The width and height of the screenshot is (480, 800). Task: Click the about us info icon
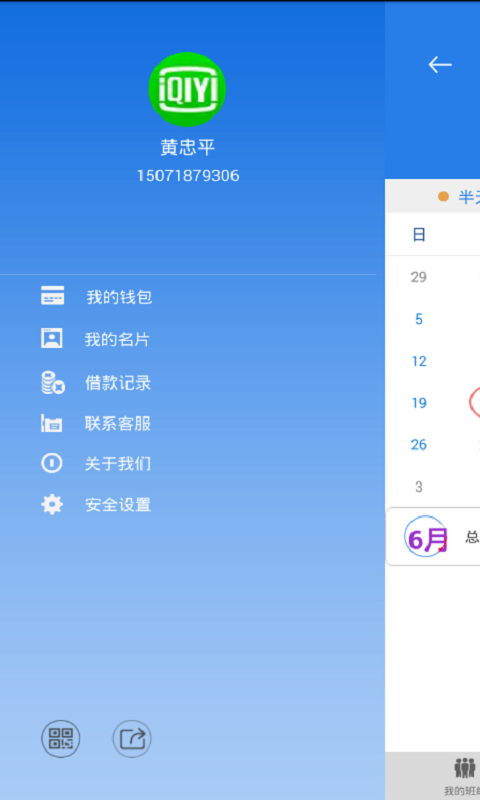point(52,463)
